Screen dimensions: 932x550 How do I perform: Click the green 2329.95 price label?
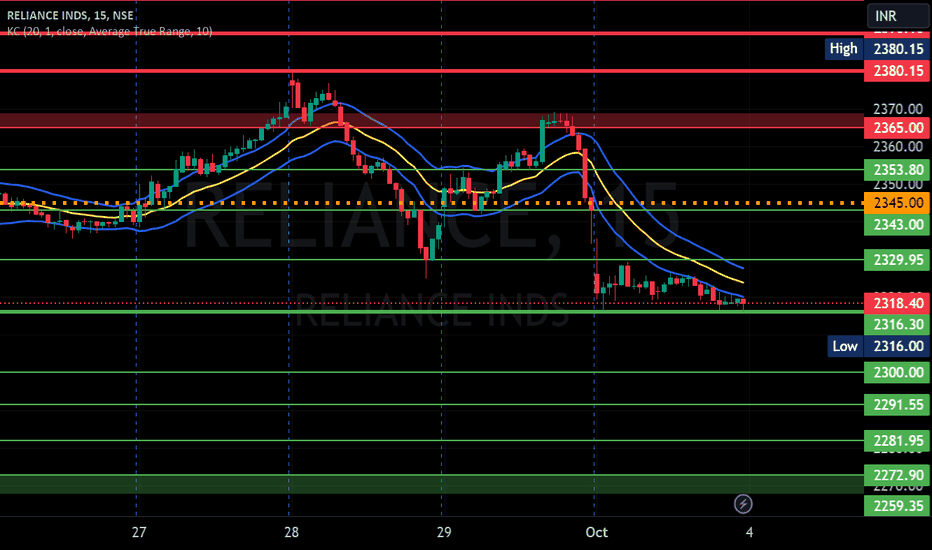(897, 260)
